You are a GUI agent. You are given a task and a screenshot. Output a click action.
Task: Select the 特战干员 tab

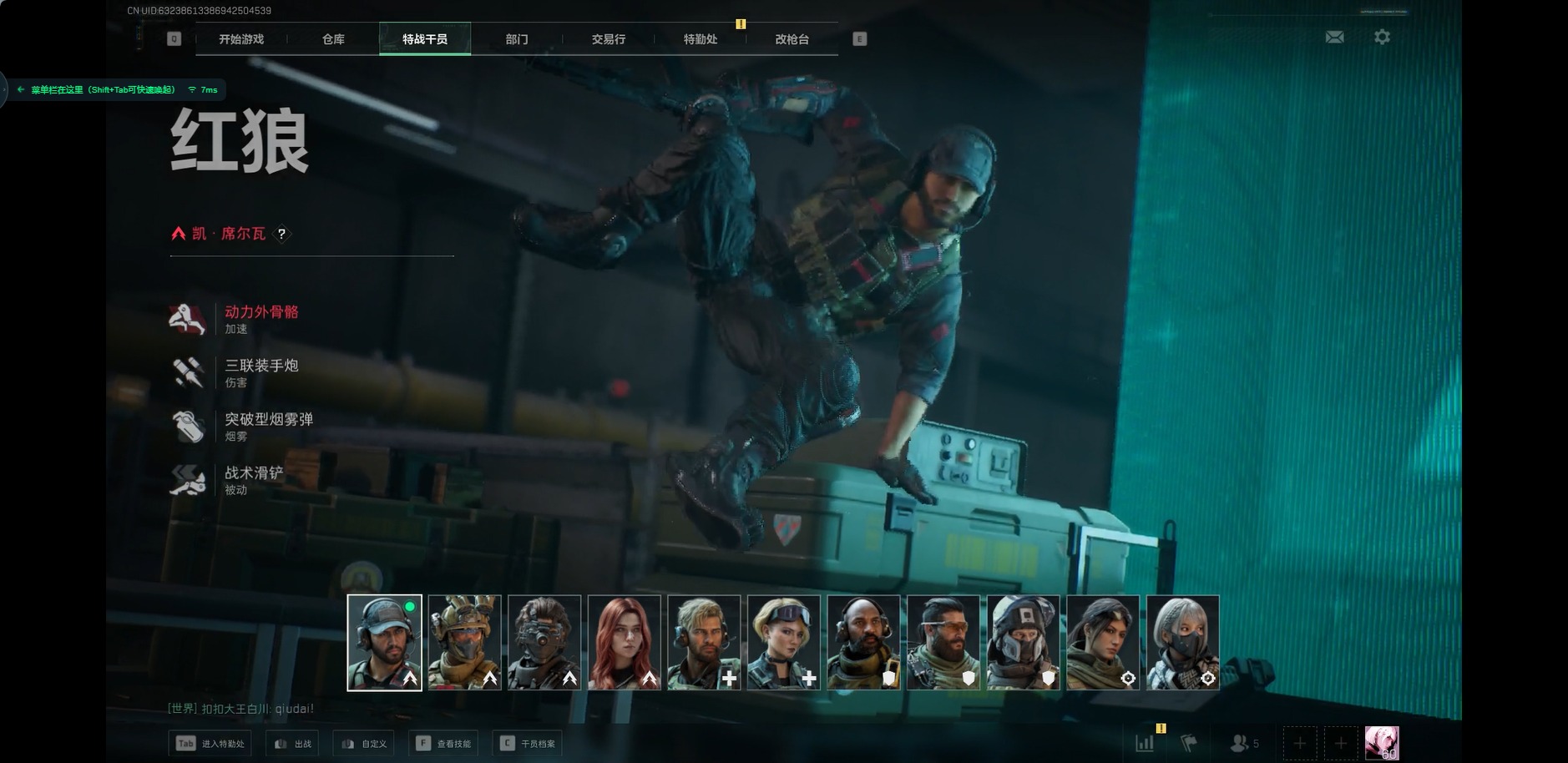(425, 39)
